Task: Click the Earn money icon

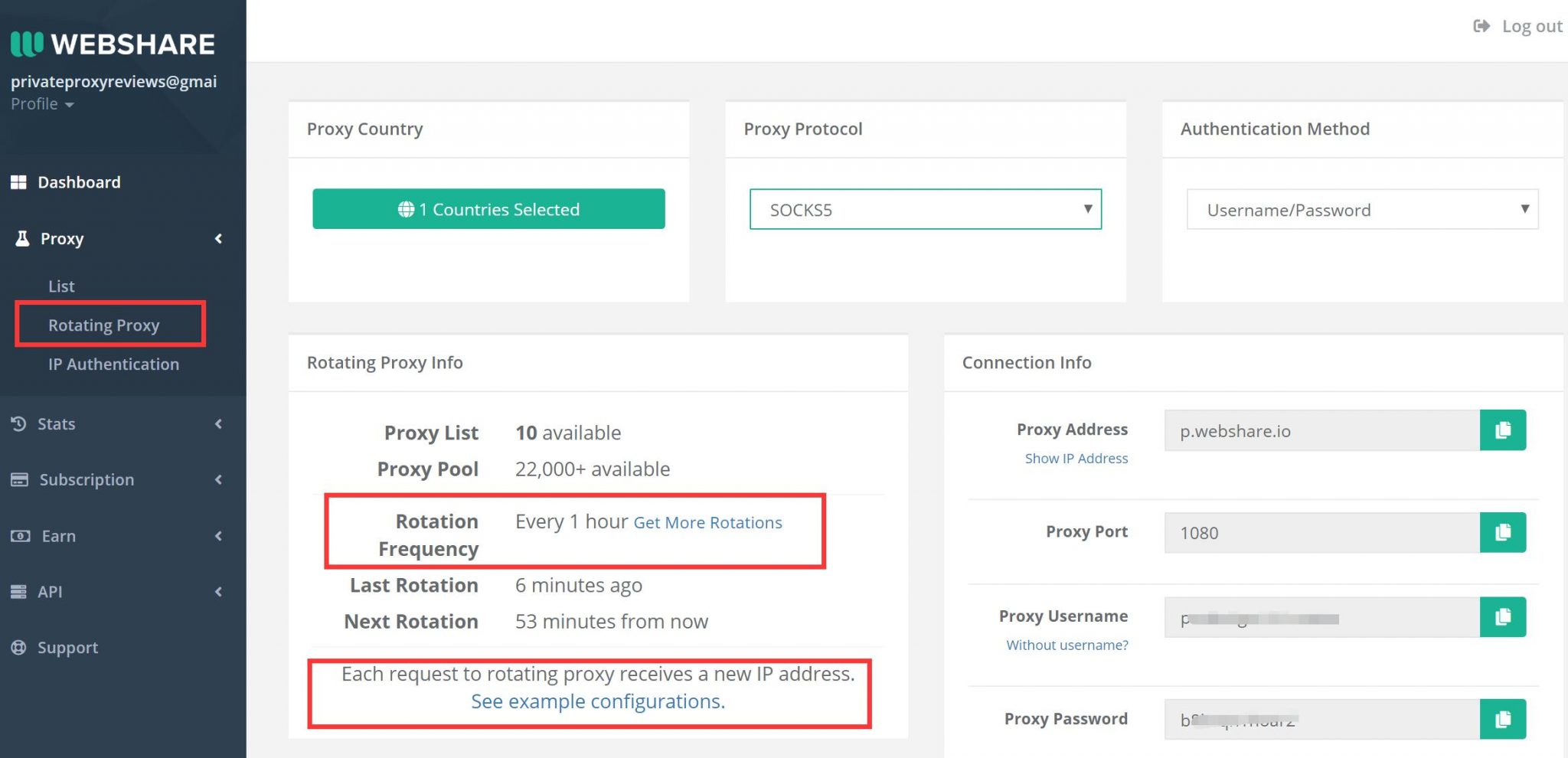Action: [20, 536]
